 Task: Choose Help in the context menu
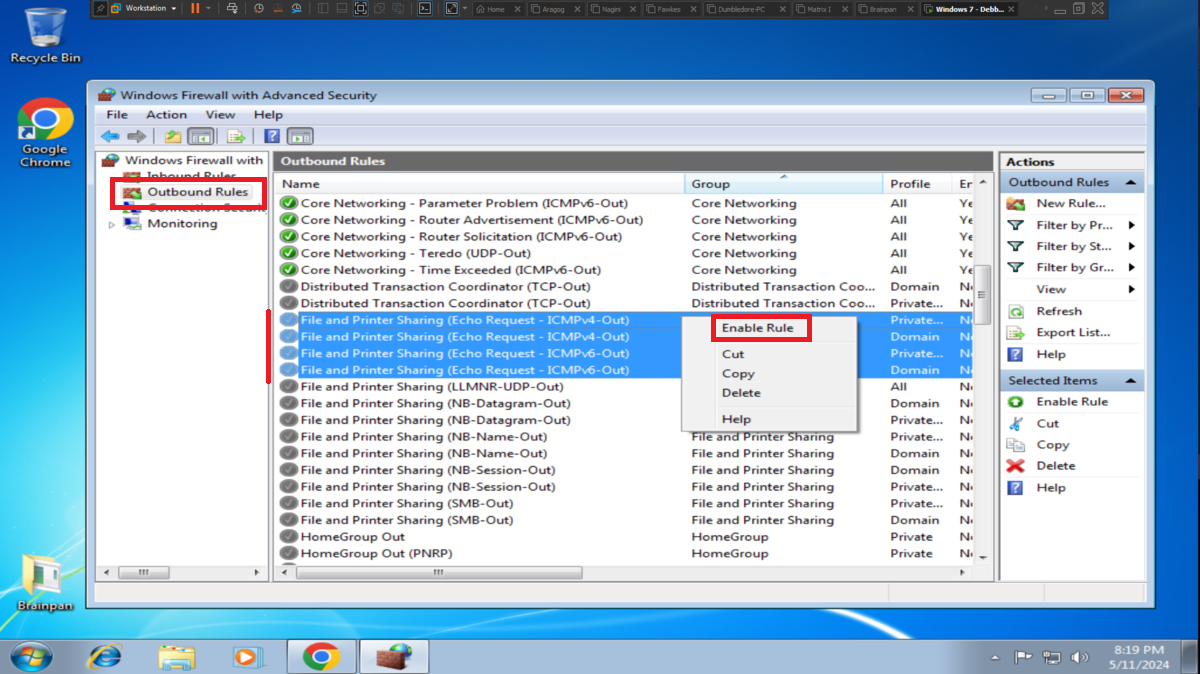coord(736,419)
